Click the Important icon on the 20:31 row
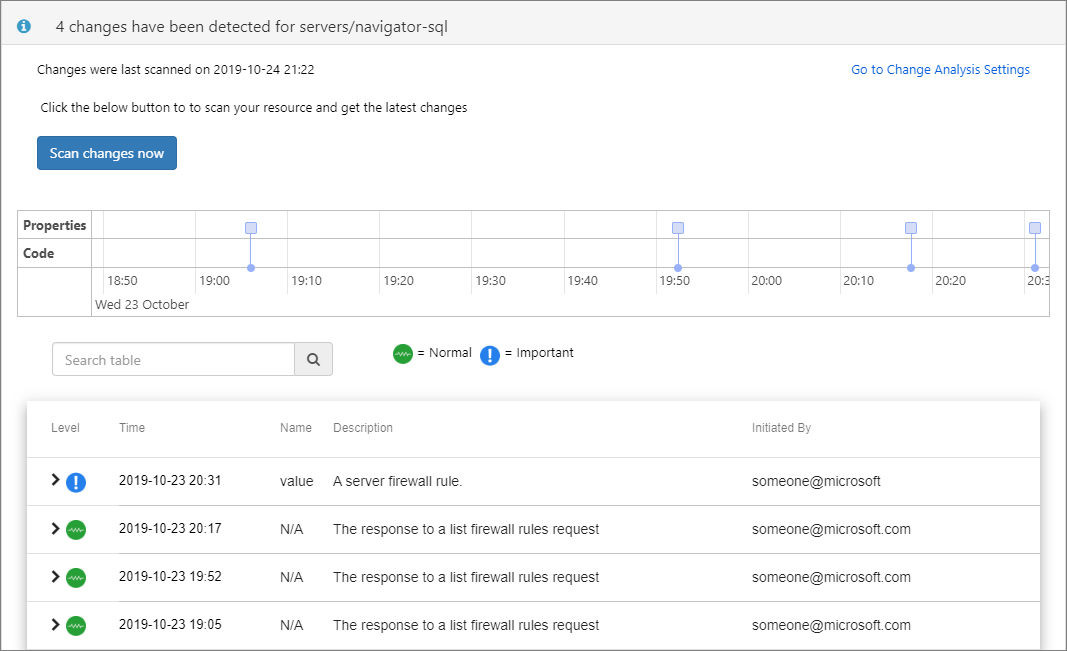Image resolution: width=1067 pixels, height=651 pixels. click(x=76, y=482)
